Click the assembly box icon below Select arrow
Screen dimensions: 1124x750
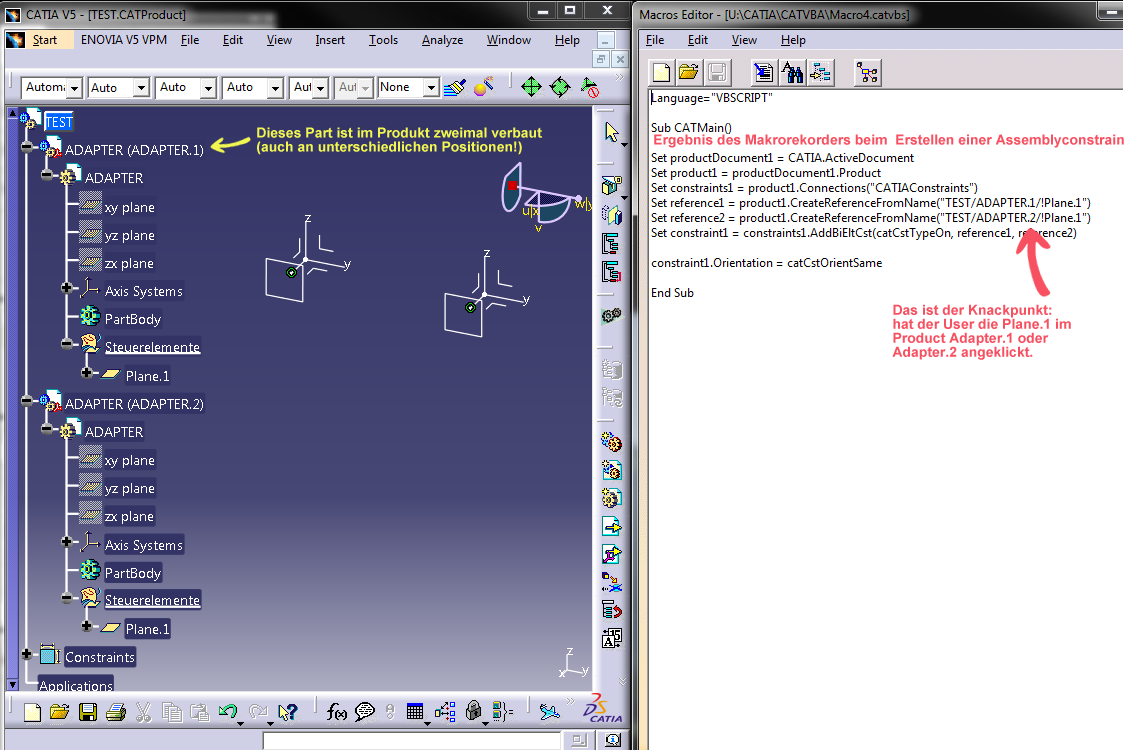click(x=611, y=186)
